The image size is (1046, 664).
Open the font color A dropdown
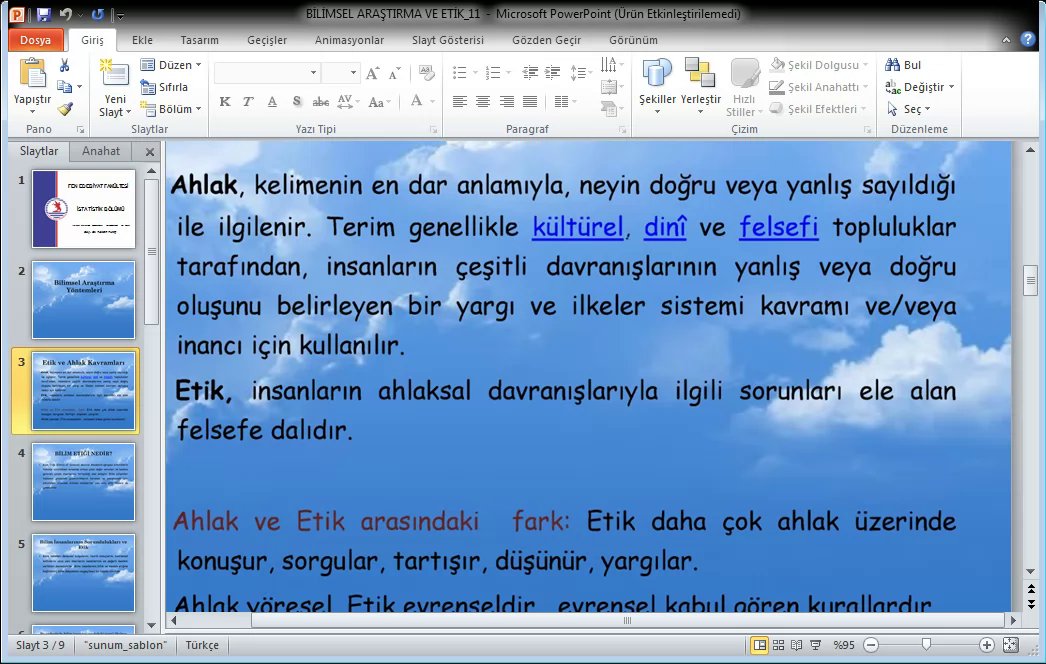point(432,101)
